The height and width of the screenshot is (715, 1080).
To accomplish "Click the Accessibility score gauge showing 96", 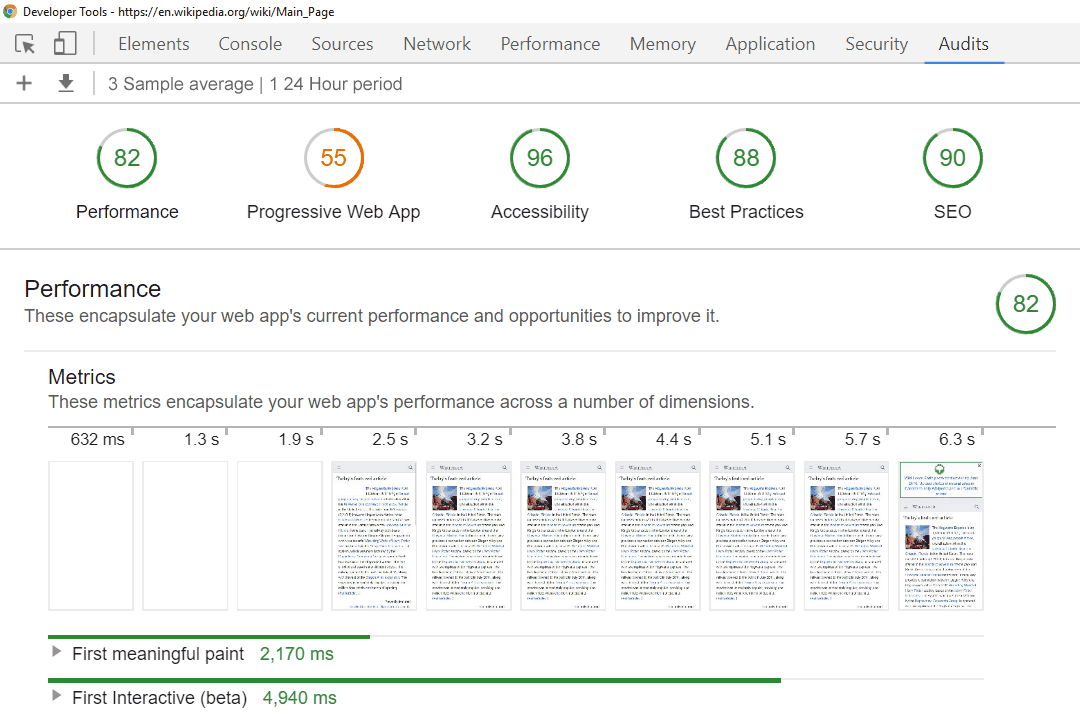I will coord(540,158).
